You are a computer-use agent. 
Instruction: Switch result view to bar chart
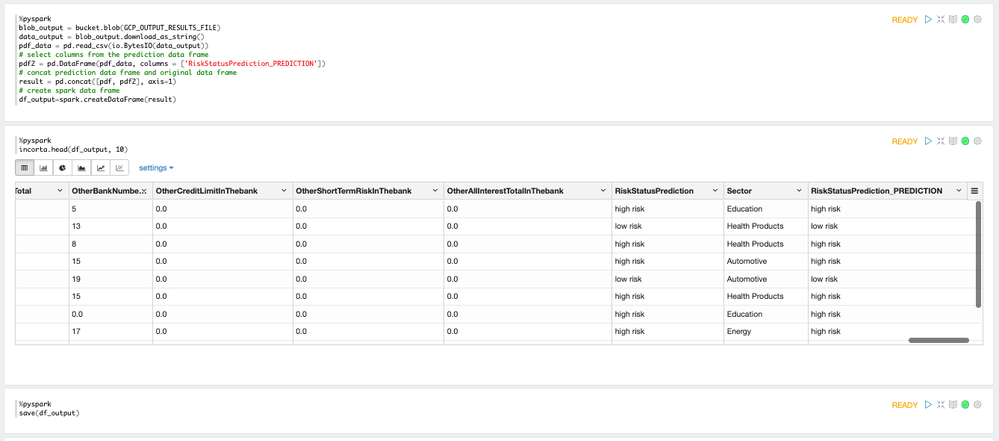pos(44,168)
